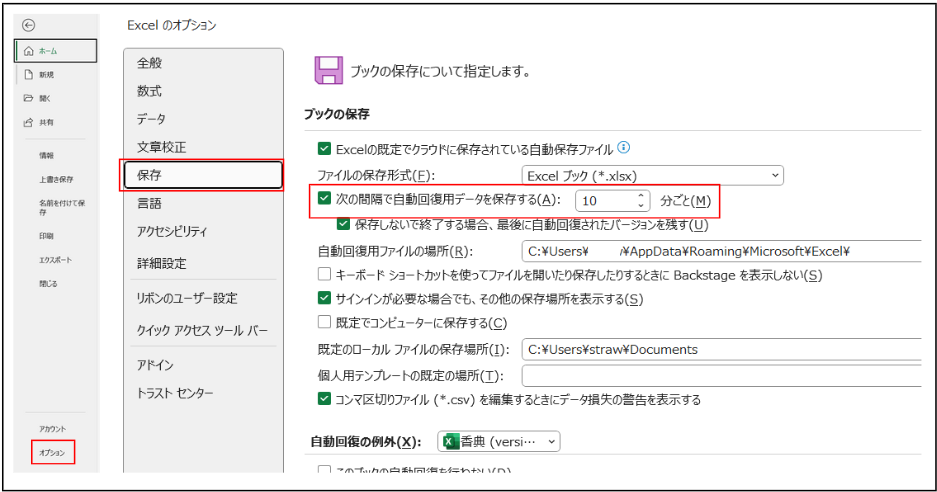This screenshot has width=937, height=492.
Task: Select the 保存 options category
Action: (x=203, y=175)
